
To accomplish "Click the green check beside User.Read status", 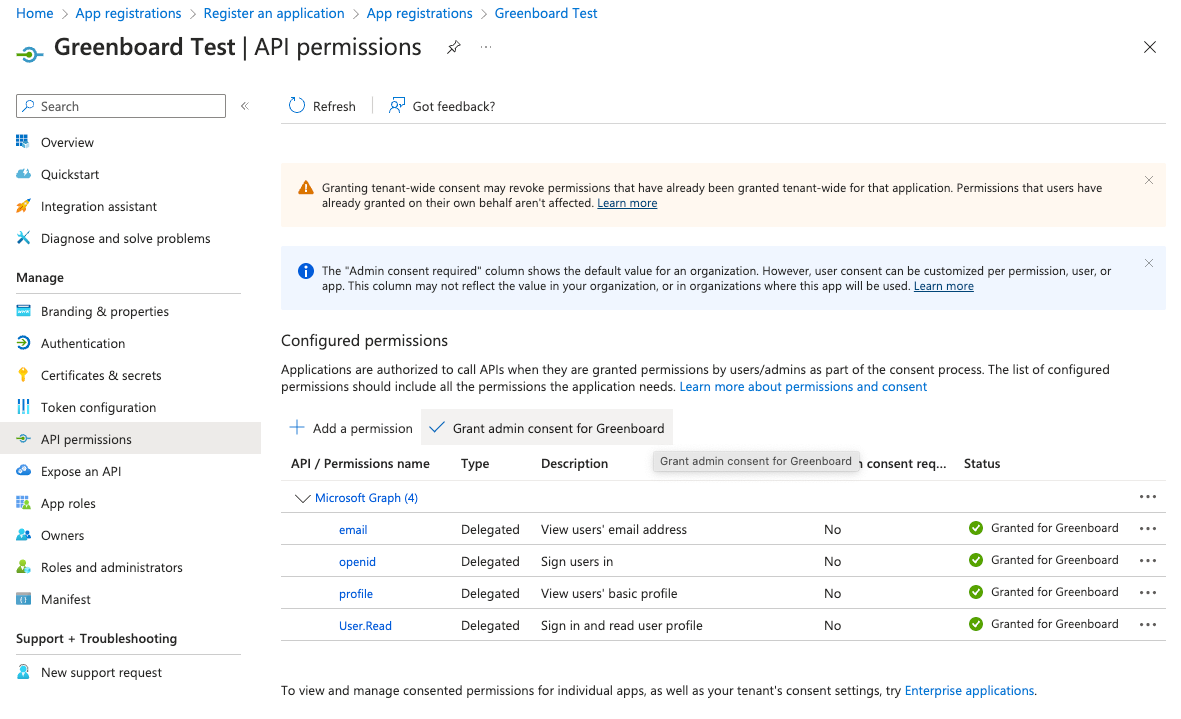I will pos(976,624).
